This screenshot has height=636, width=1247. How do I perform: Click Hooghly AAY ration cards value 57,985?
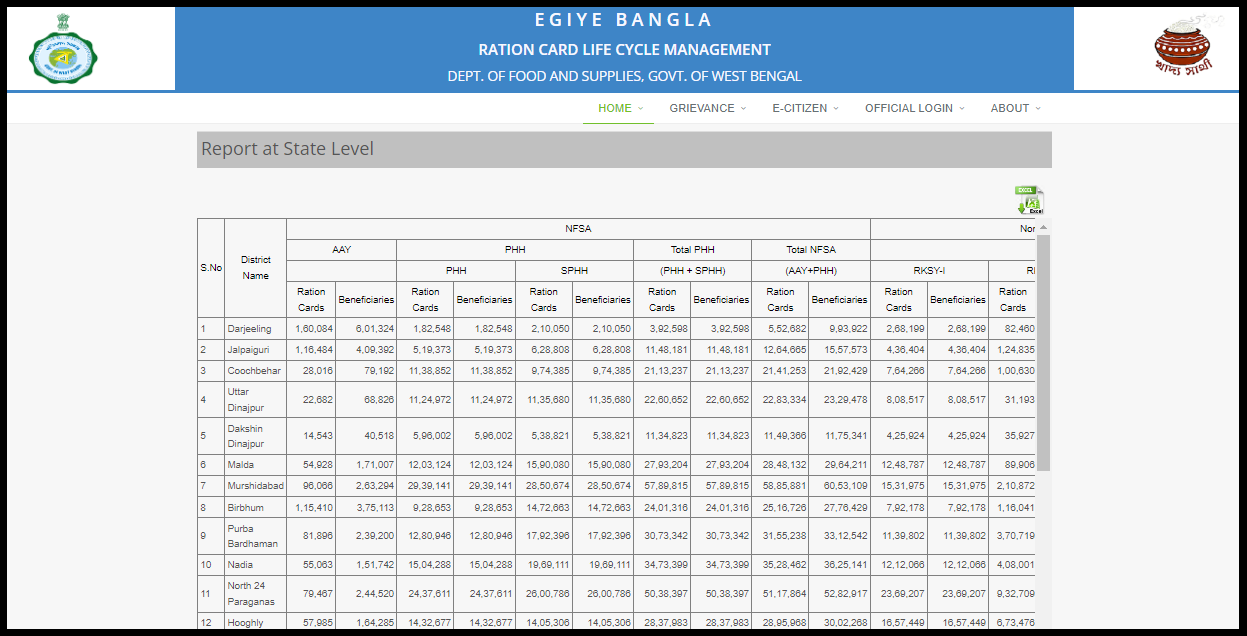[x=317, y=623]
